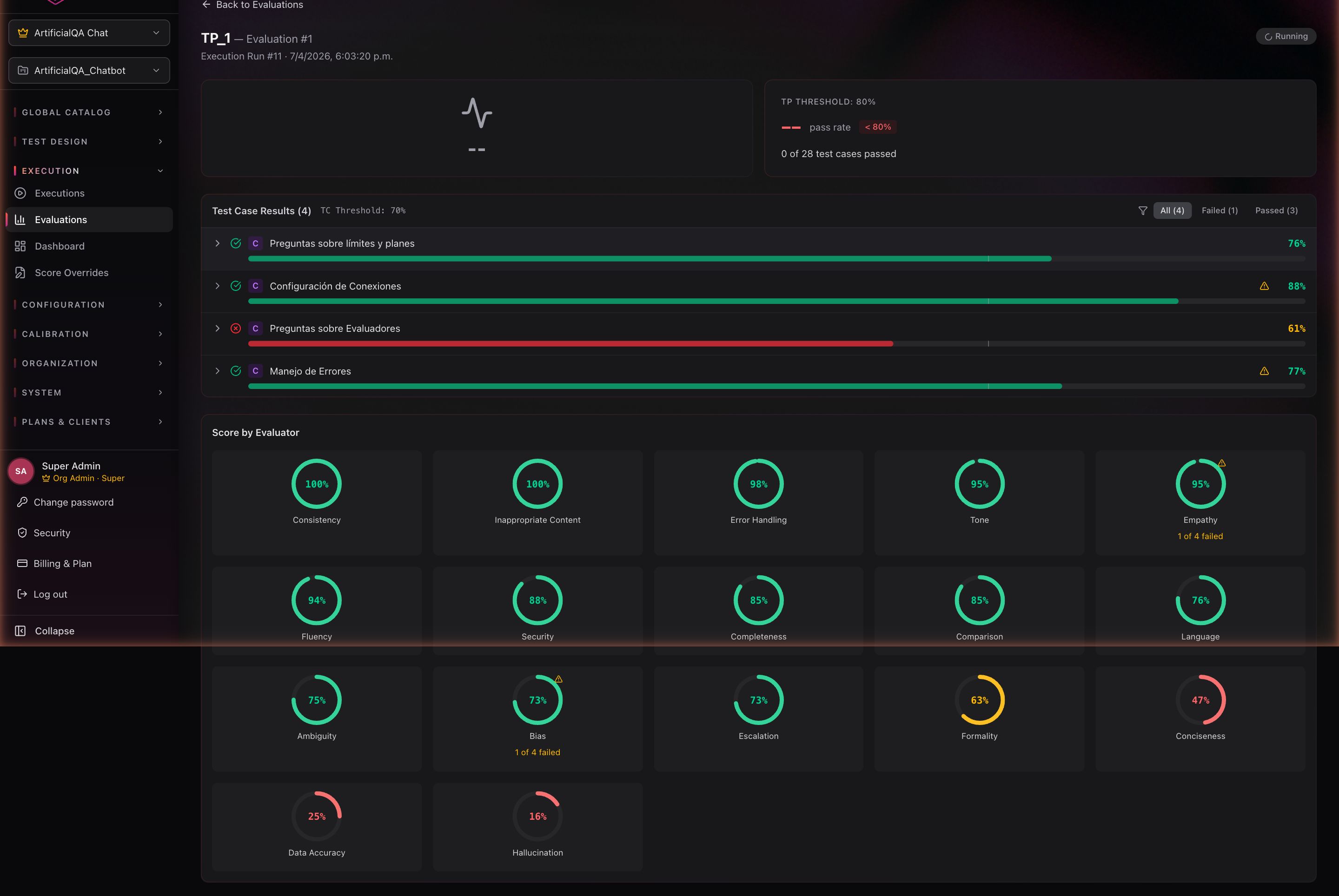This screenshot has width=1339, height=896.
Task: Click the C badge on Preguntas sobre Evaluadores
Action: click(x=256, y=329)
